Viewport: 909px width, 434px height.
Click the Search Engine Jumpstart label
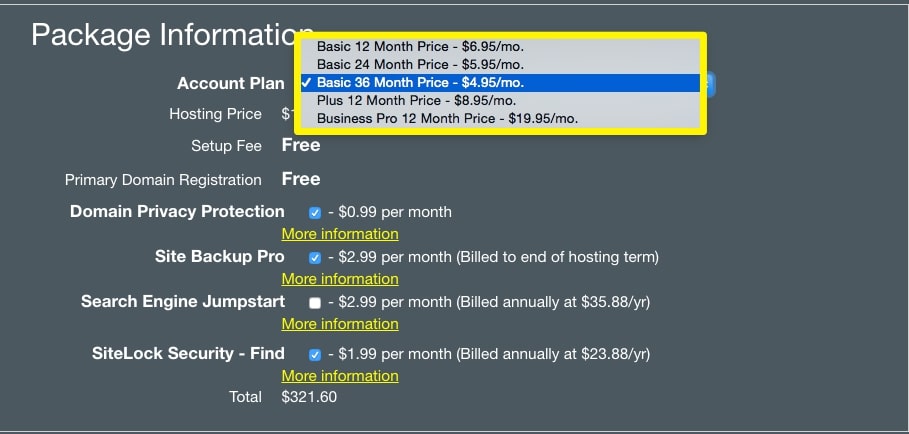pos(183,302)
